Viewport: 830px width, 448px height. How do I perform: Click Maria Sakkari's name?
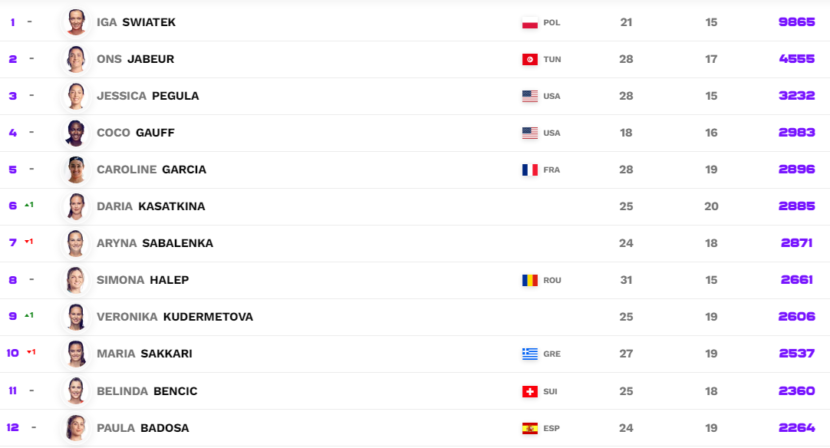(x=145, y=353)
